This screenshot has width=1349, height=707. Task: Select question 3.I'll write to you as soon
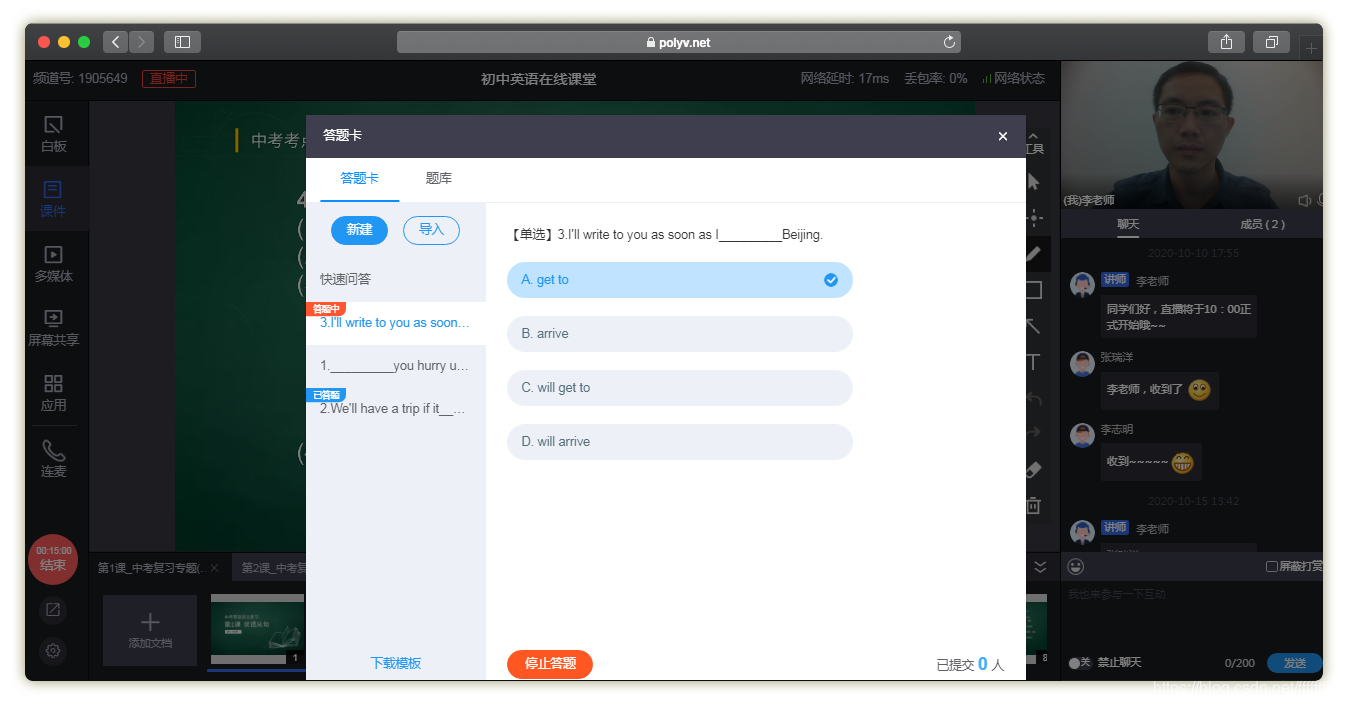click(396, 323)
